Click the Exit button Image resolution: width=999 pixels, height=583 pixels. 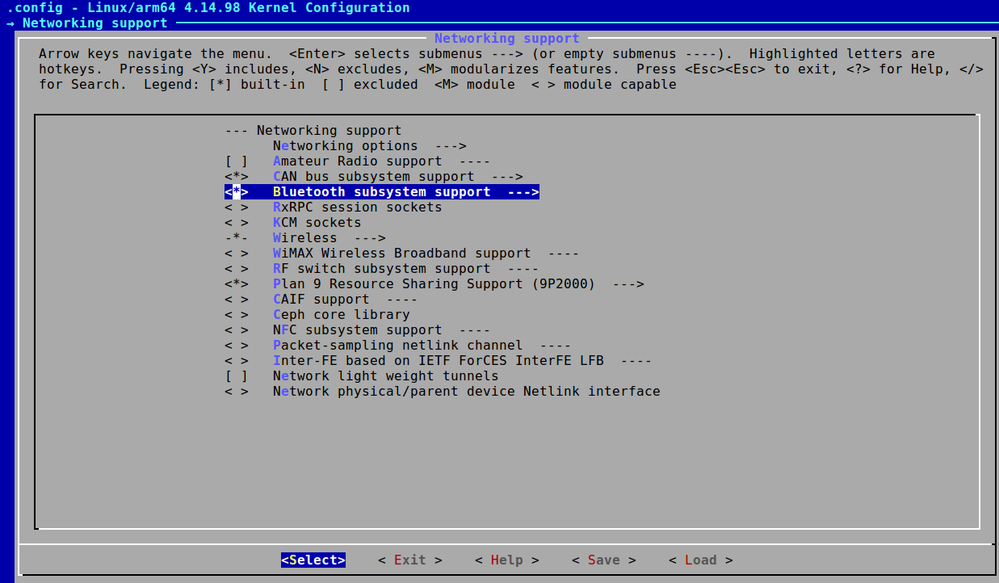[x=410, y=560]
